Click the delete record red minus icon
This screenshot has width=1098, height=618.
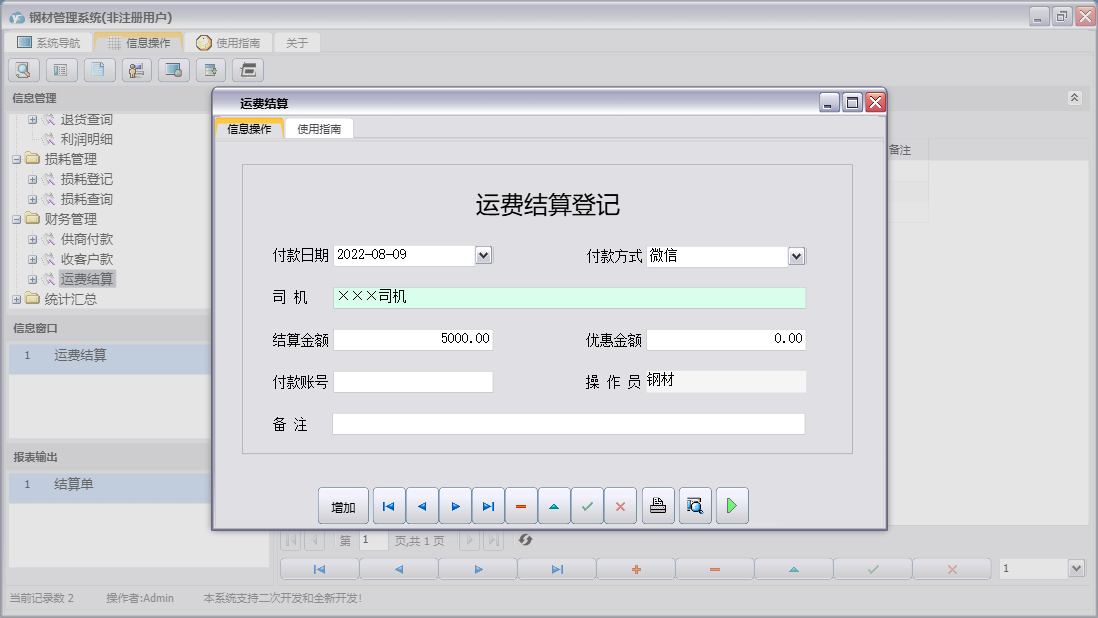coord(521,505)
